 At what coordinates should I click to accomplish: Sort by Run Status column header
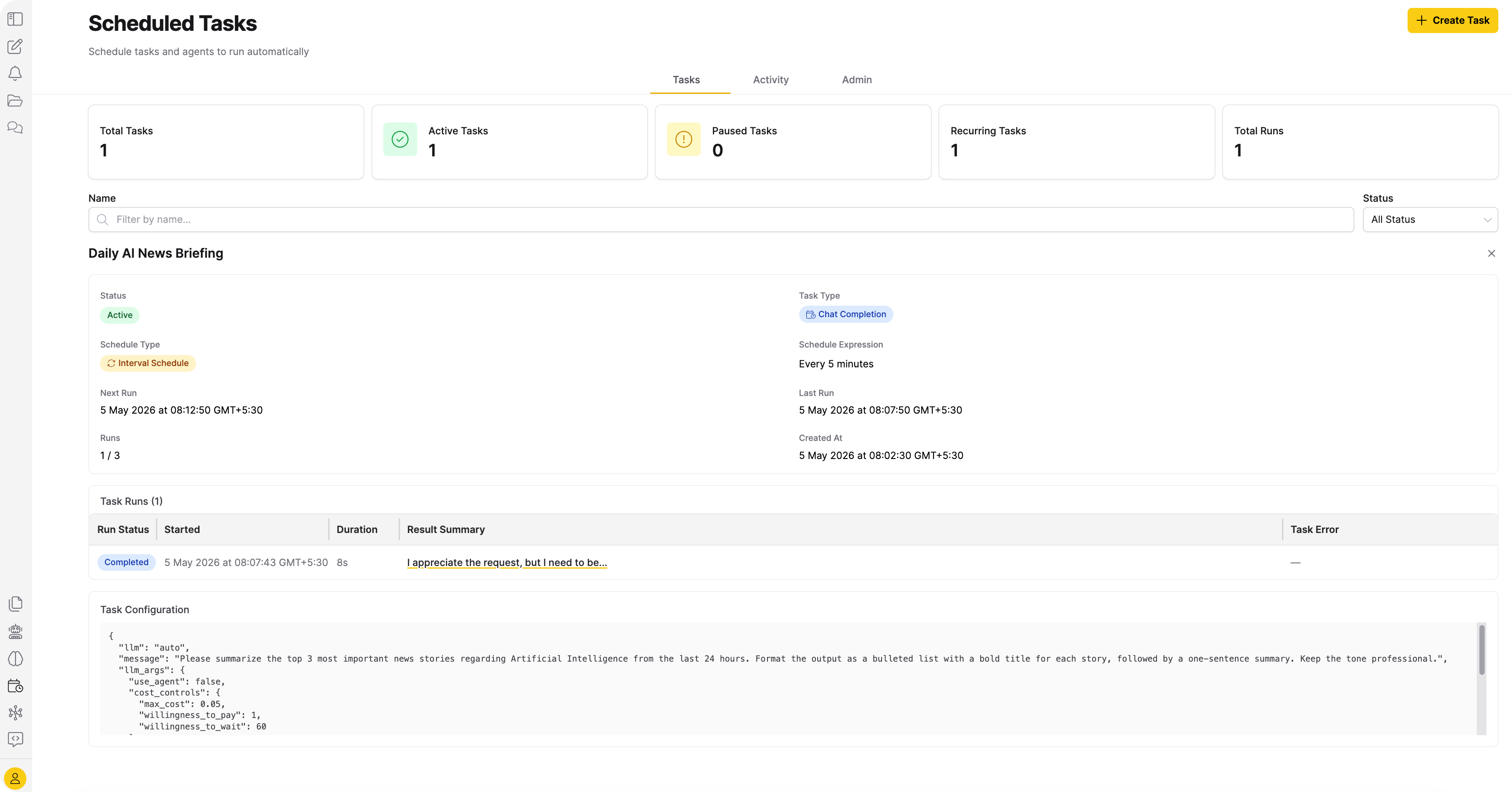click(123, 530)
